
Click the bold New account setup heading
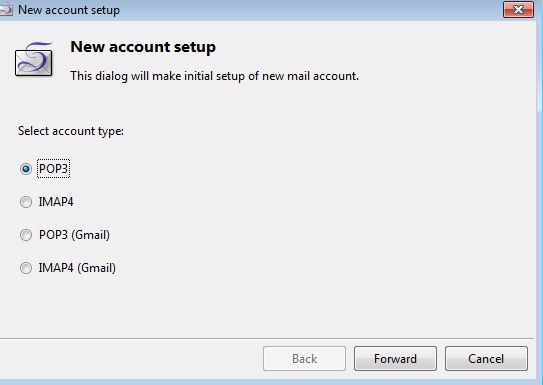point(143,47)
